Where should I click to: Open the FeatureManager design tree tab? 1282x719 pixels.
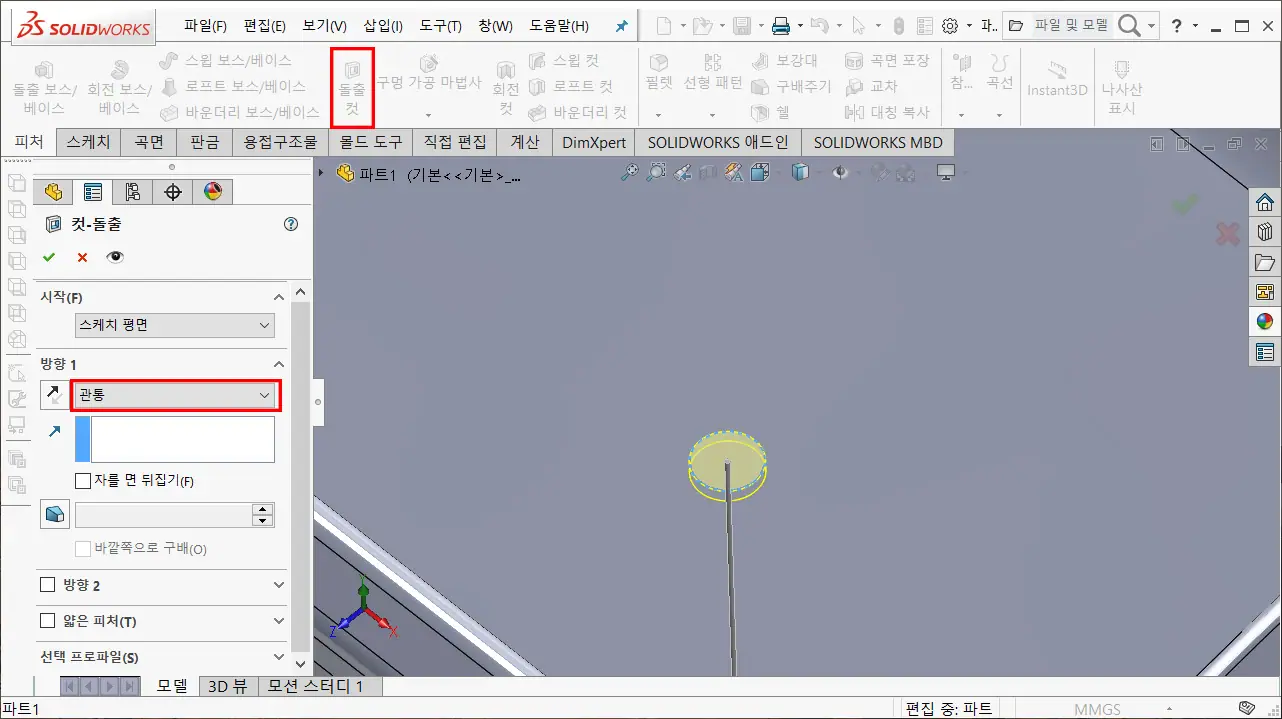[54, 192]
